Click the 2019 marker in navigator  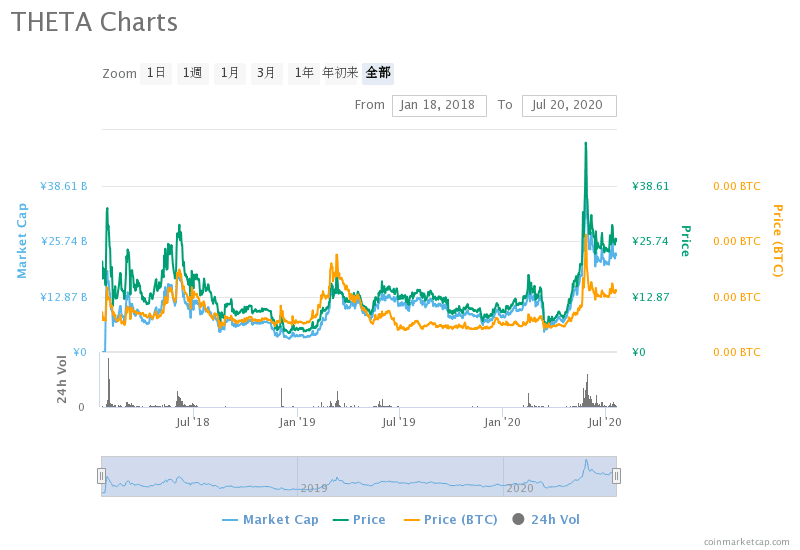[x=314, y=488]
